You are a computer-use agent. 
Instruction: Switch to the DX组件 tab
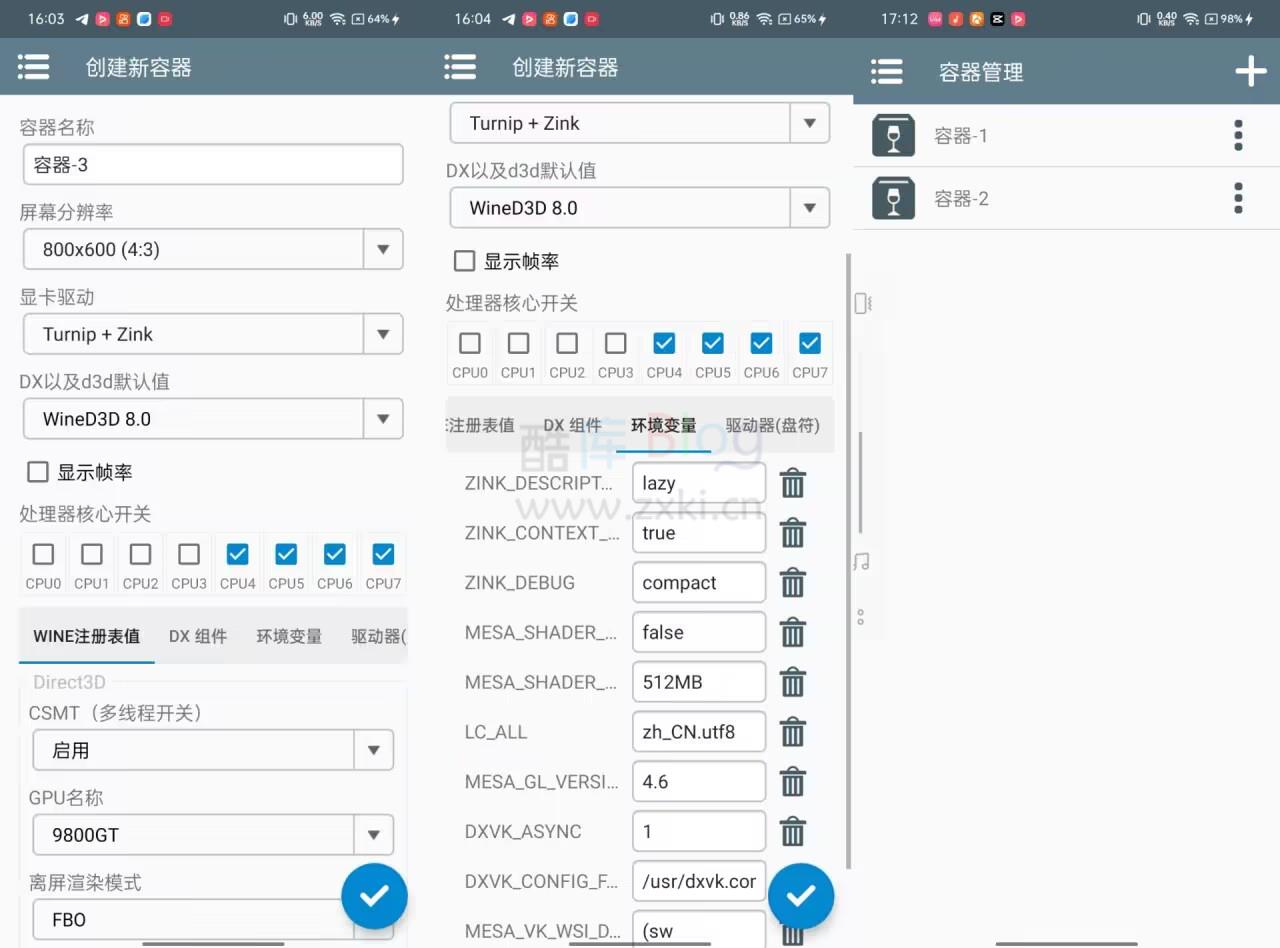(x=198, y=635)
